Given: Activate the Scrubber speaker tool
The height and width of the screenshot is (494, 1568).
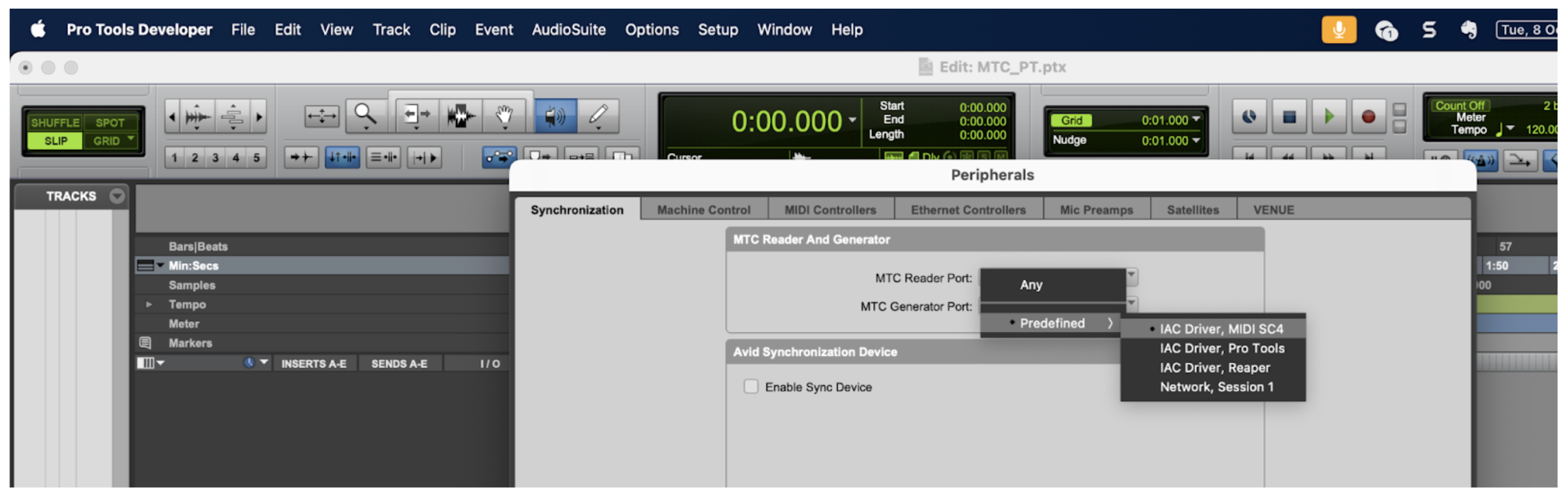Looking at the screenshot, I should tap(555, 115).
